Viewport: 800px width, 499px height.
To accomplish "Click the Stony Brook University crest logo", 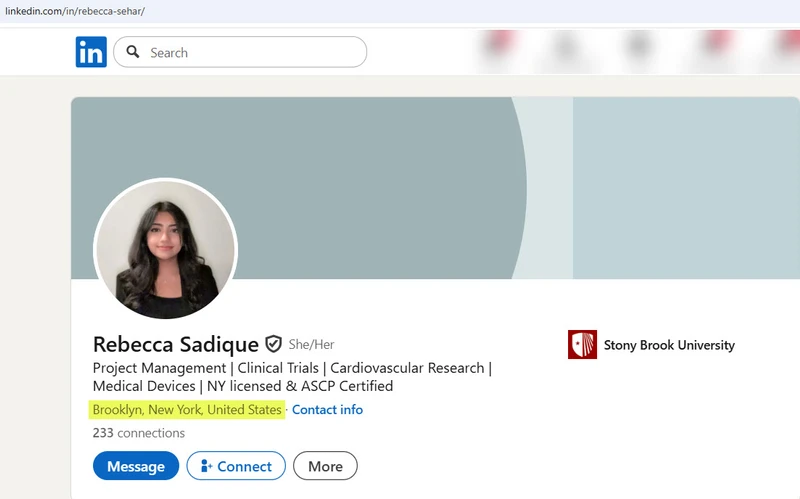I will click(x=582, y=345).
